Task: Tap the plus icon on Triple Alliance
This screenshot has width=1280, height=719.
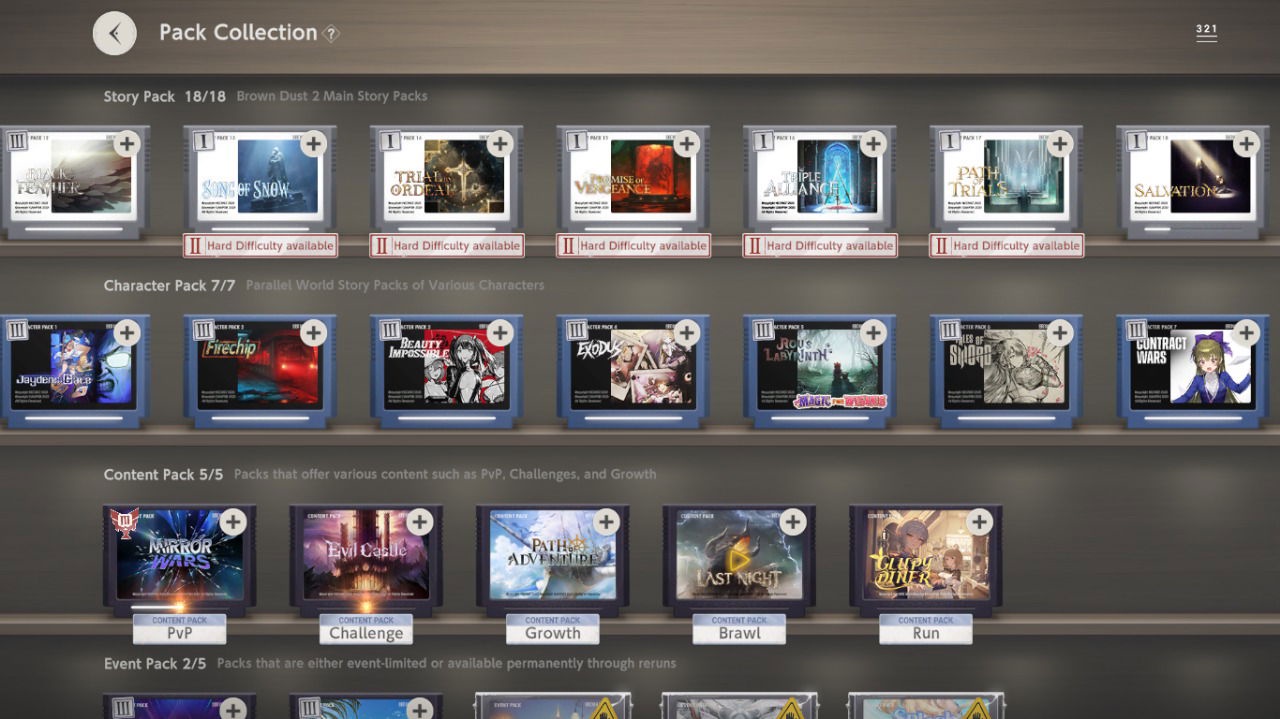Action: point(874,143)
